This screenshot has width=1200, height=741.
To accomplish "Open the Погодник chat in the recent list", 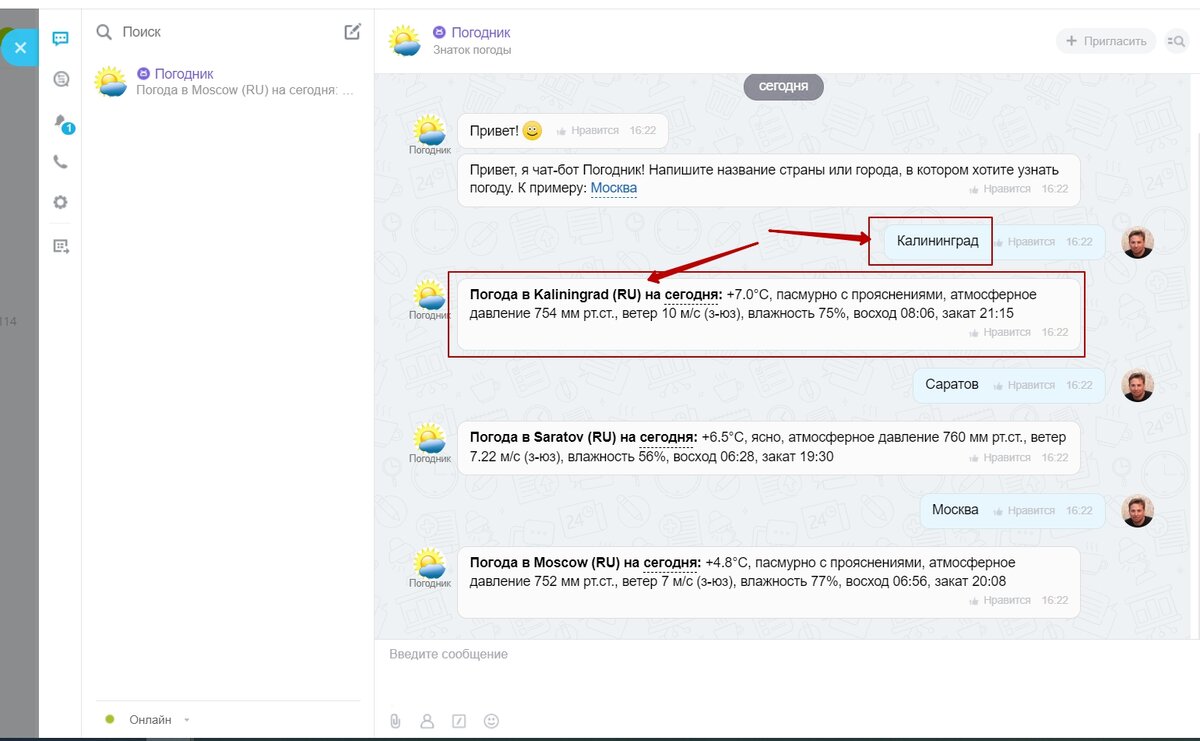I will 227,82.
